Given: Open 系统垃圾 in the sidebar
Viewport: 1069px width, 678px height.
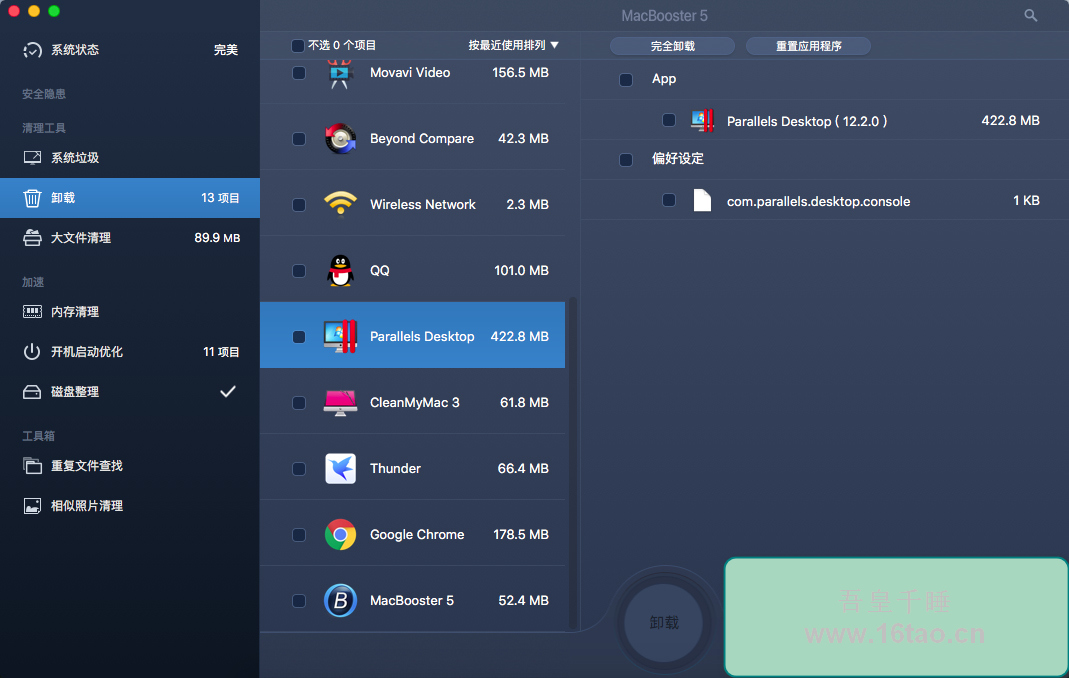Looking at the screenshot, I should coord(75,158).
